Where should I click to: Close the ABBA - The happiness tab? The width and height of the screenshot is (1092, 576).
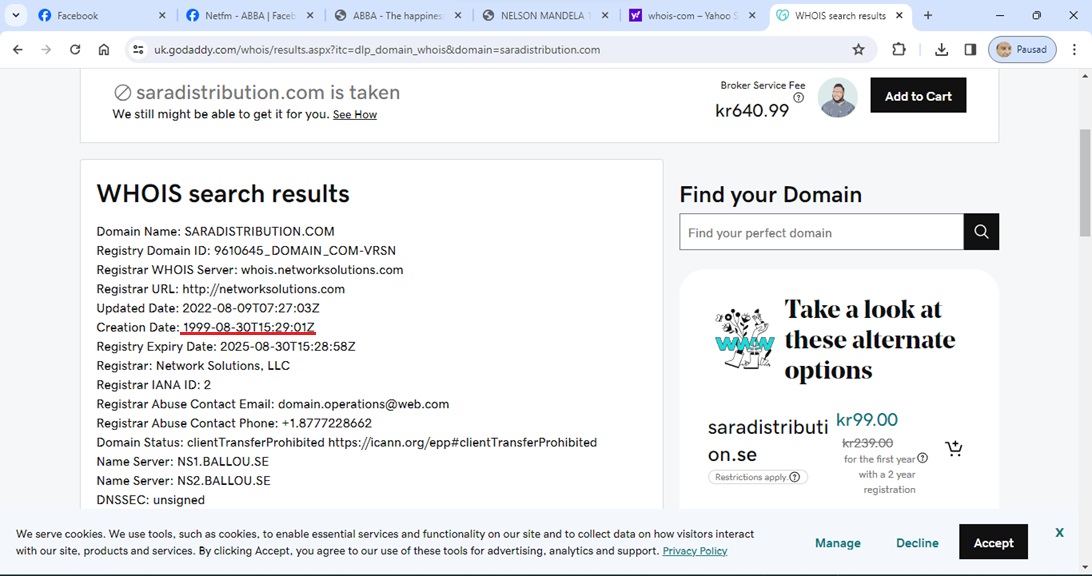coord(458,15)
